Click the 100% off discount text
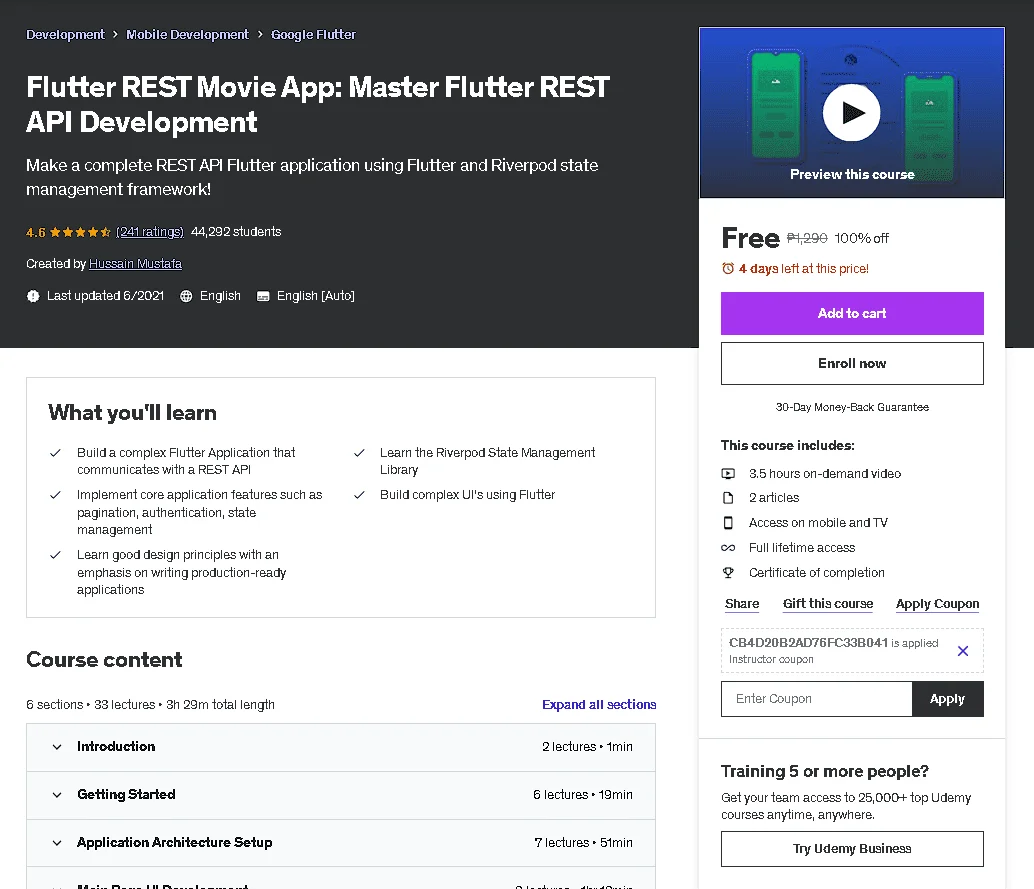 [x=861, y=238]
